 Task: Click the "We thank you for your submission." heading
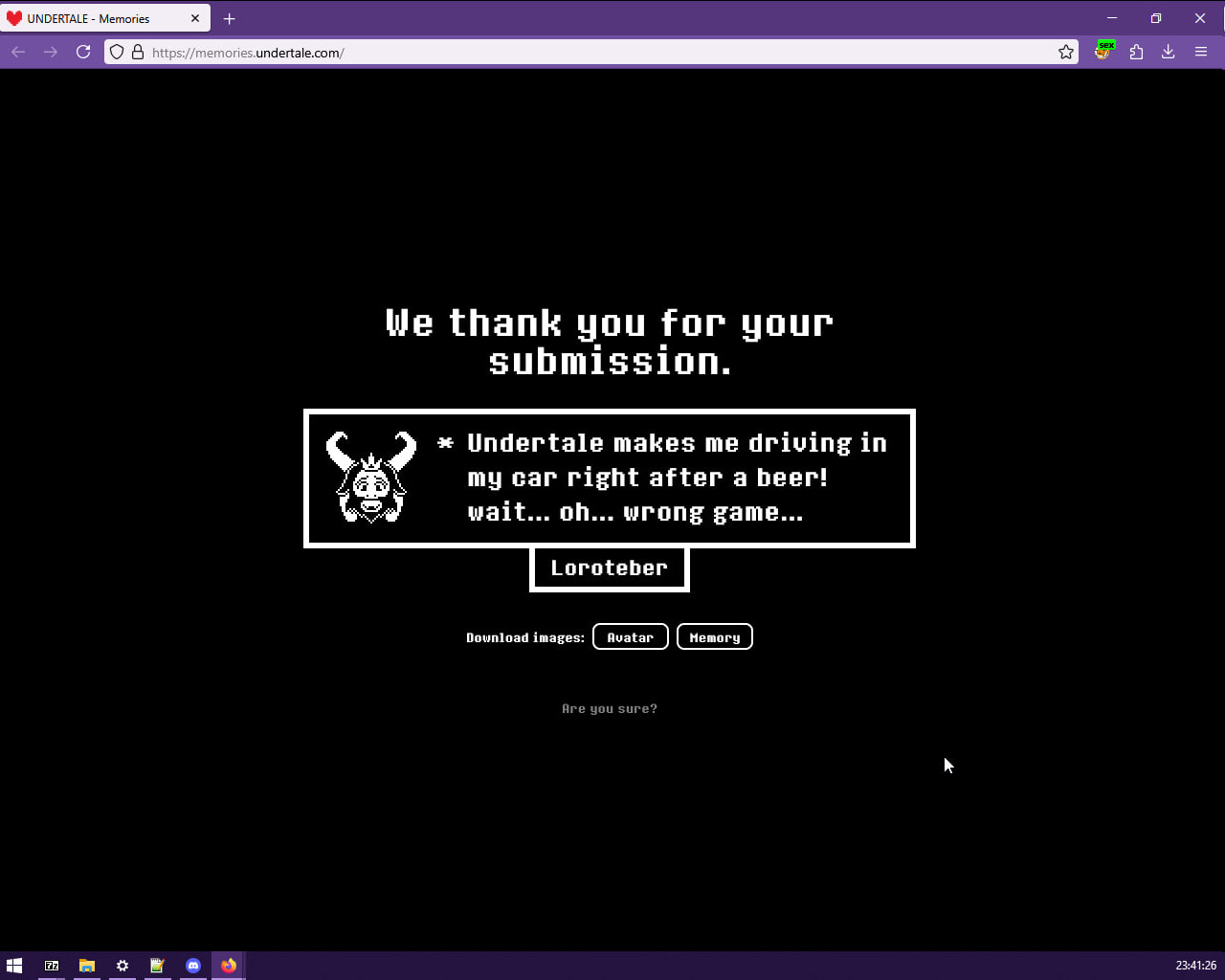[x=610, y=342]
